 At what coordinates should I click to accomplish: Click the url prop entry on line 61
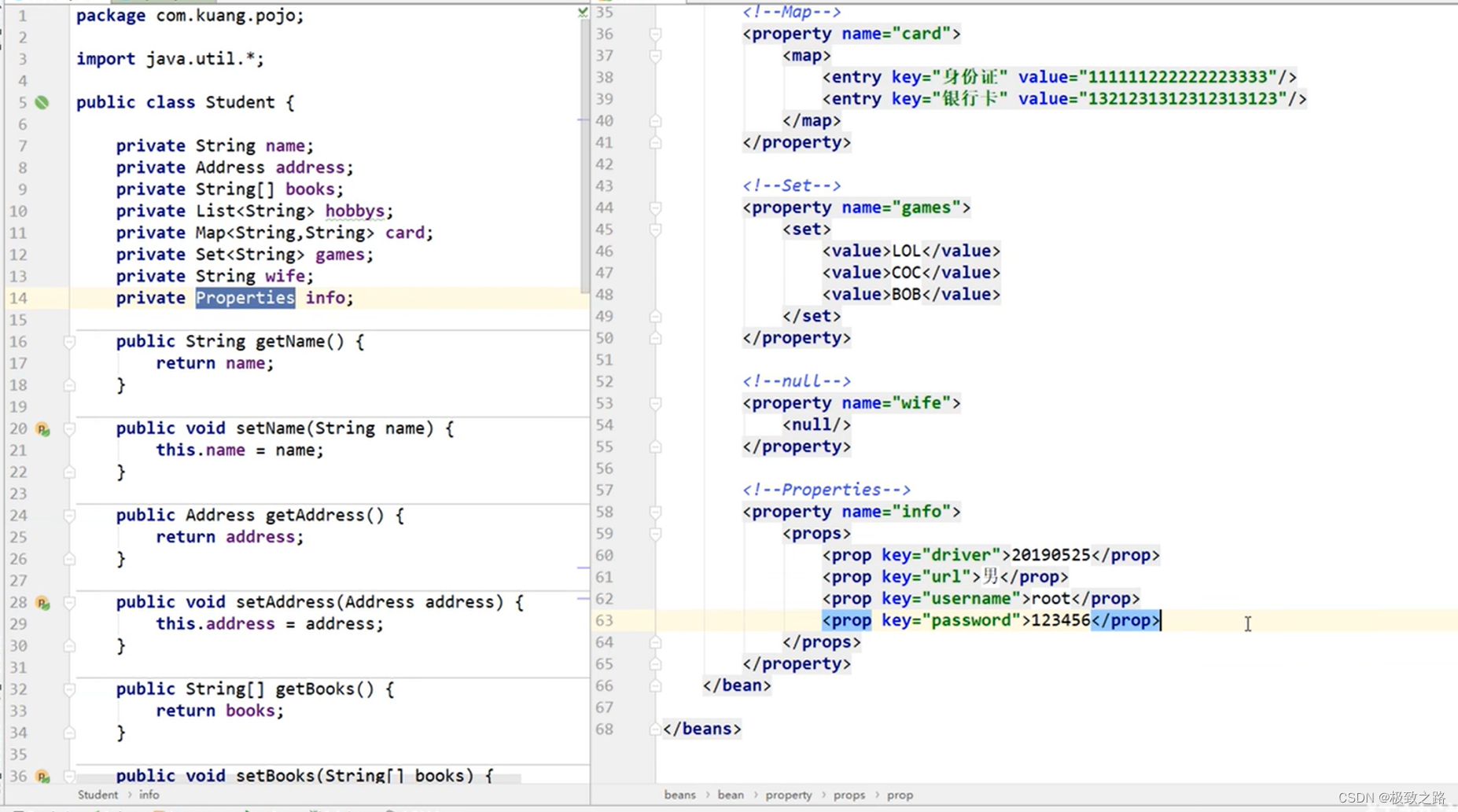click(945, 577)
